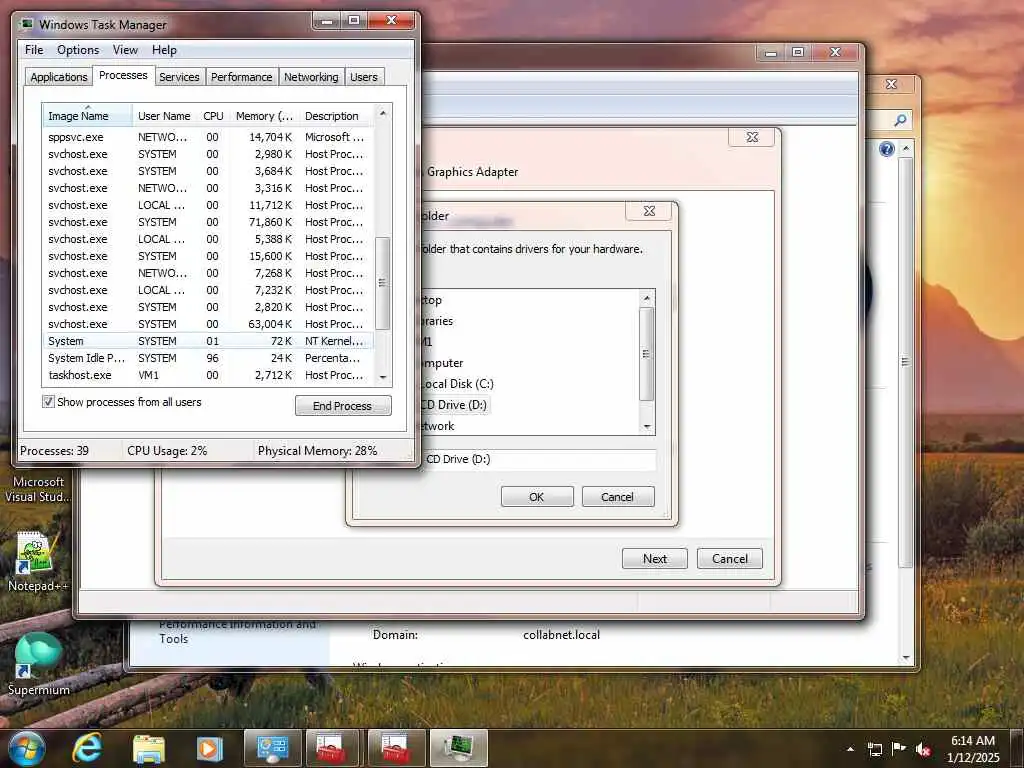Screen dimensions: 1024x768
Task: Show hidden tray icons arrow
Action: 850,749
